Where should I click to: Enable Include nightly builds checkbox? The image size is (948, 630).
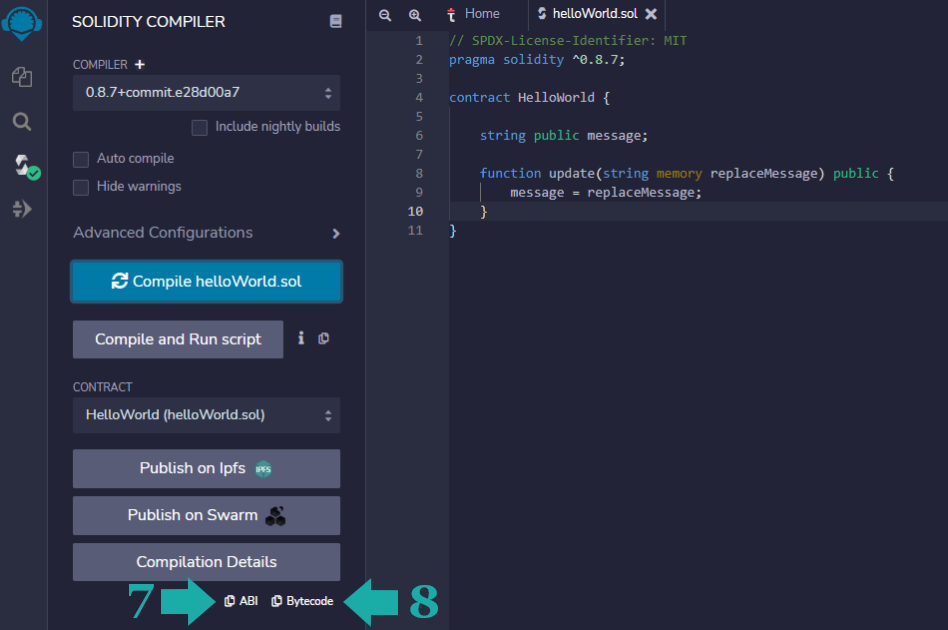200,127
